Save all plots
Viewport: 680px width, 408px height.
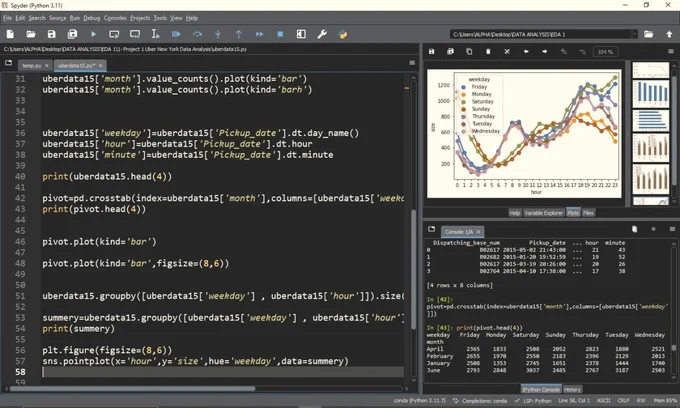(x=451, y=52)
